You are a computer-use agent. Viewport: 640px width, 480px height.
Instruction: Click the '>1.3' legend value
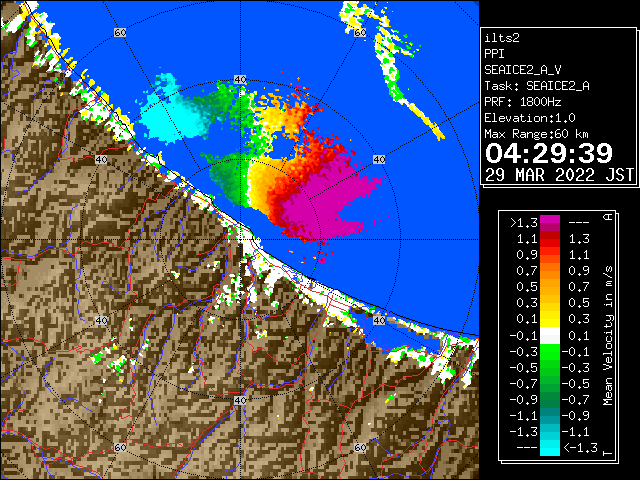pyautogui.click(x=523, y=223)
